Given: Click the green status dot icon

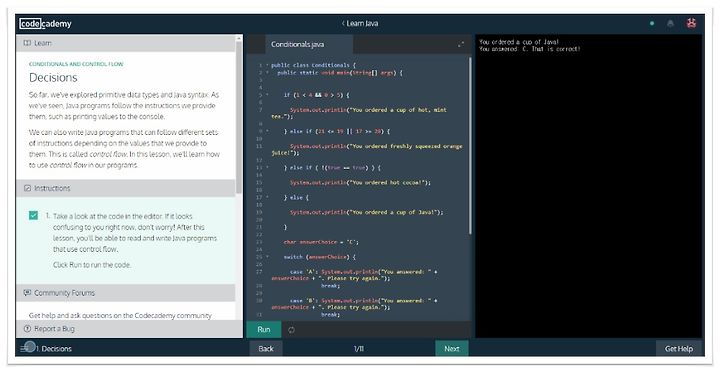Looking at the screenshot, I should tap(652, 23).
